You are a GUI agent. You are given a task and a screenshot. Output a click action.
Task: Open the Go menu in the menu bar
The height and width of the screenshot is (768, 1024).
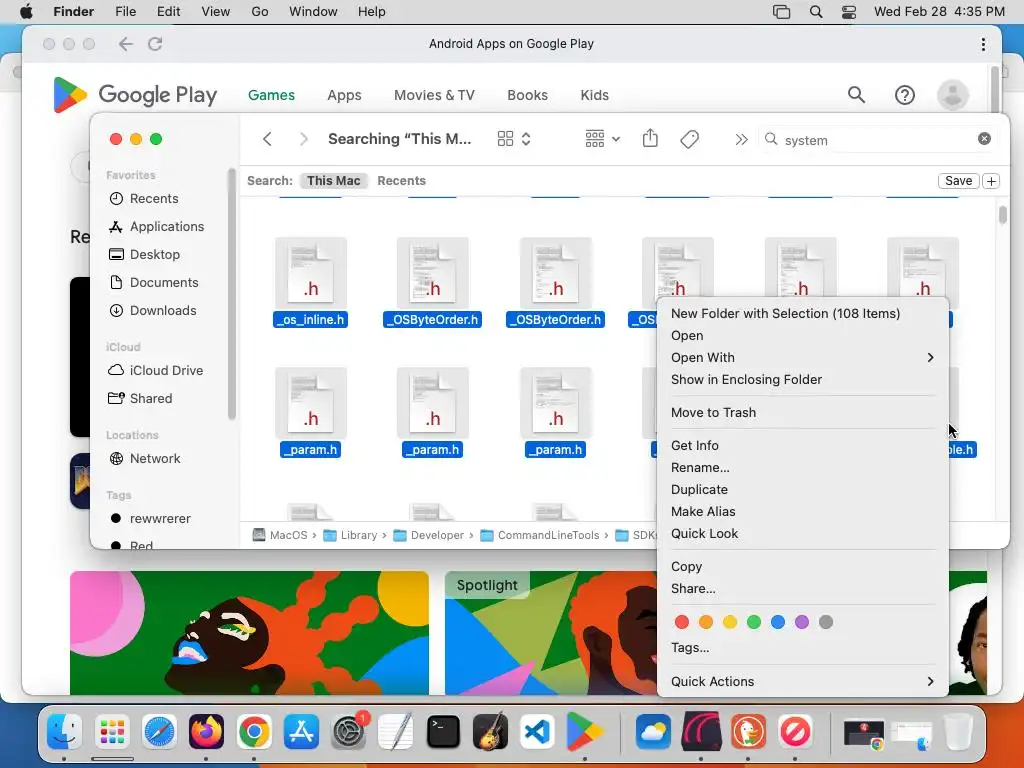tap(259, 12)
